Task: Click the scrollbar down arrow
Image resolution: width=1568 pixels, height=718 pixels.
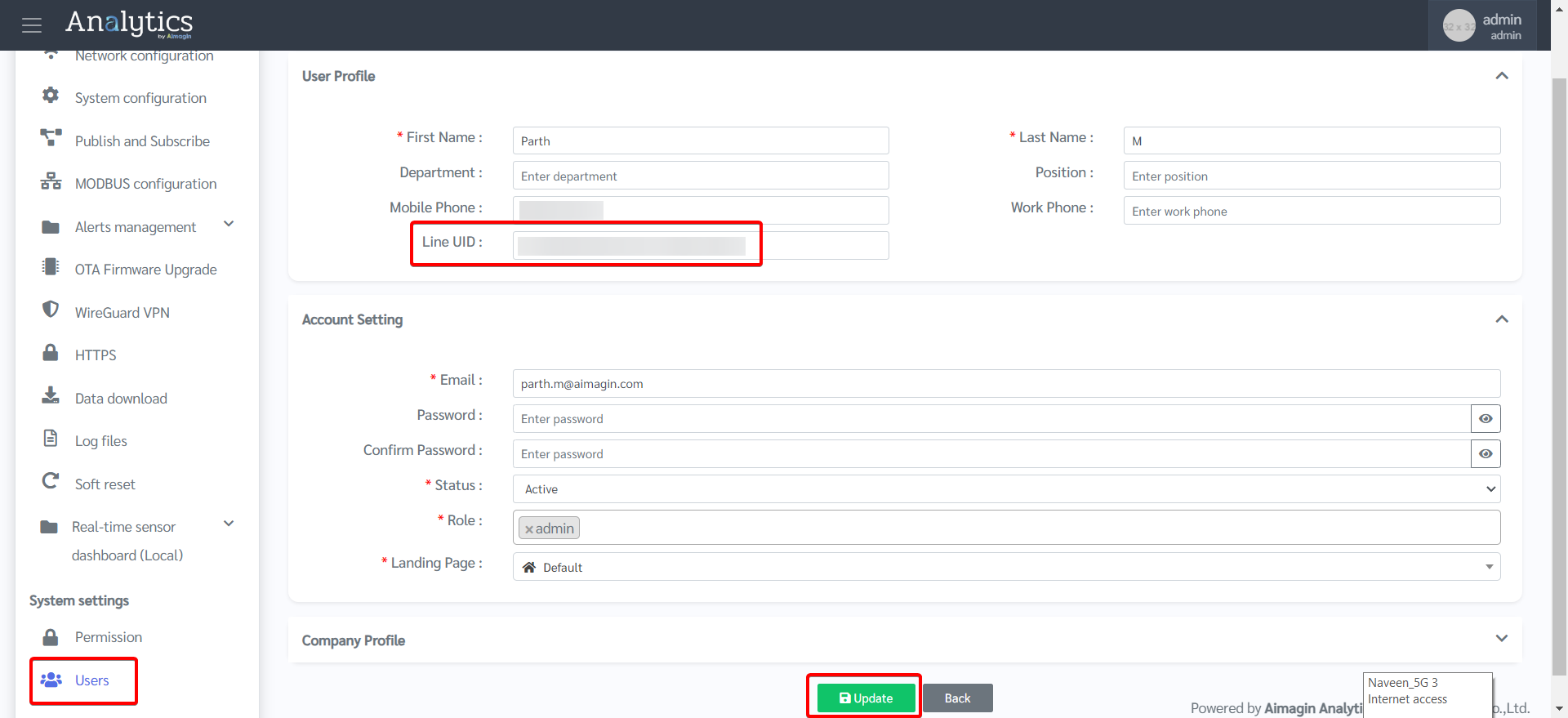Action: tap(1559, 709)
